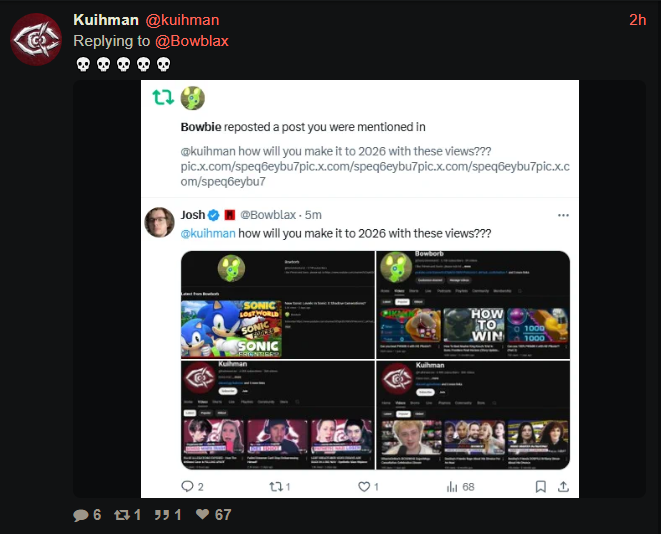Open the three-dot menu on Josh's tweet
661x534 pixels.
[563, 215]
